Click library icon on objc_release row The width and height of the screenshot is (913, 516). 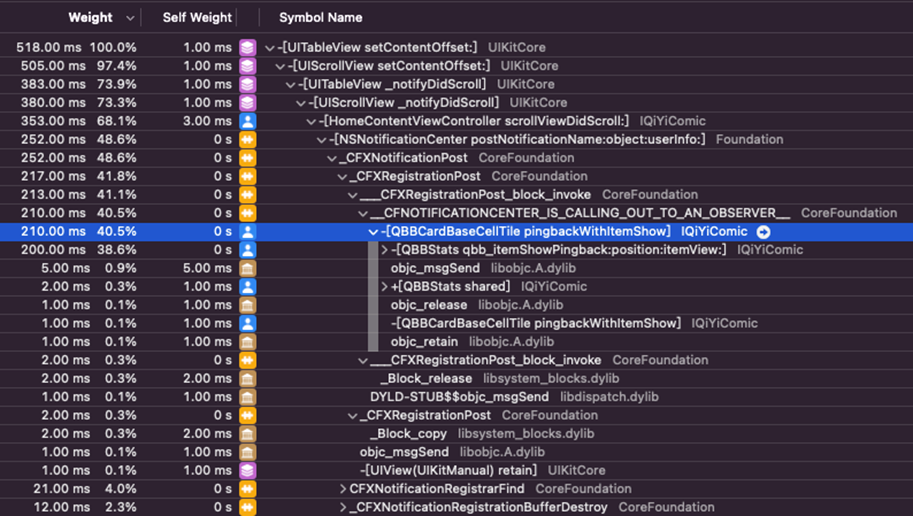tap(247, 305)
